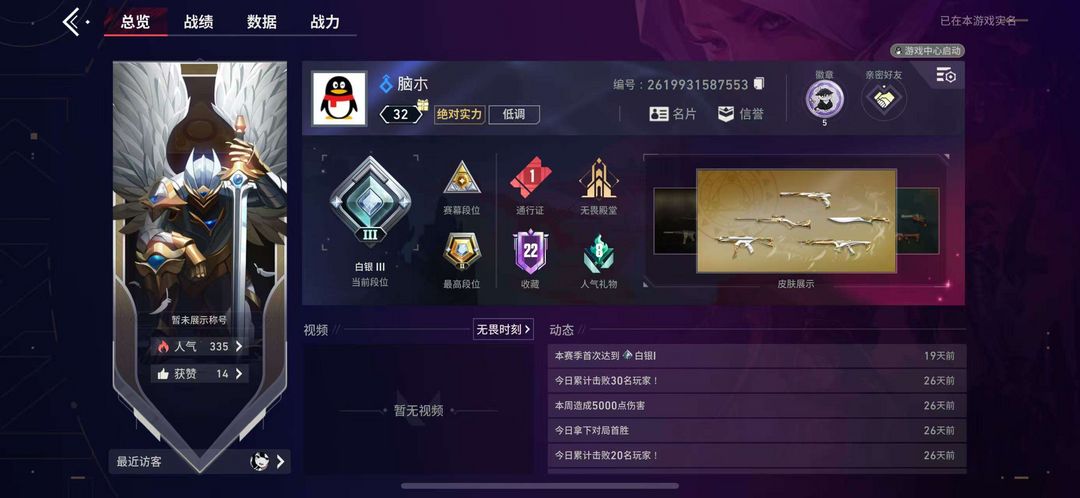The image size is (1080, 498).
Task: Open the 名片 name card
Action: click(672, 114)
